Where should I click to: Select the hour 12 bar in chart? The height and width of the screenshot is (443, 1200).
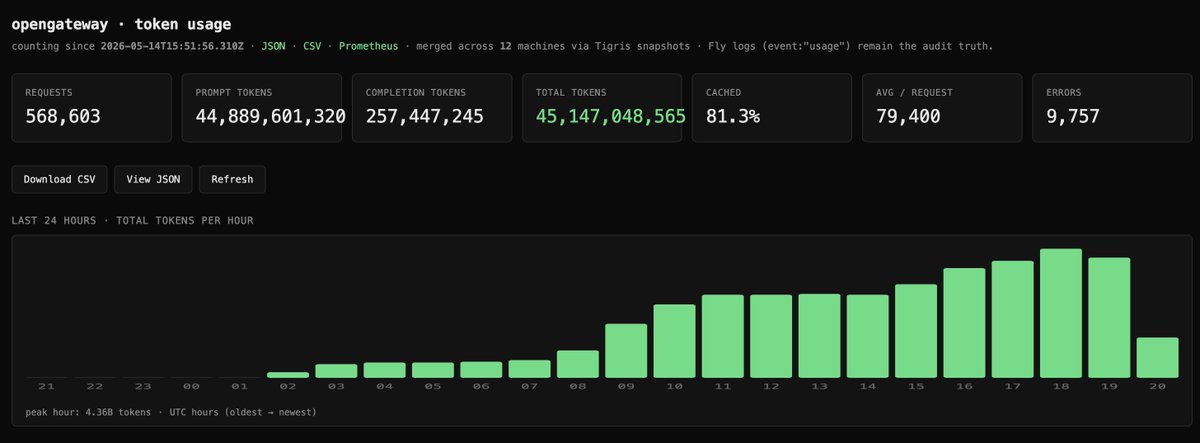(771, 336)
